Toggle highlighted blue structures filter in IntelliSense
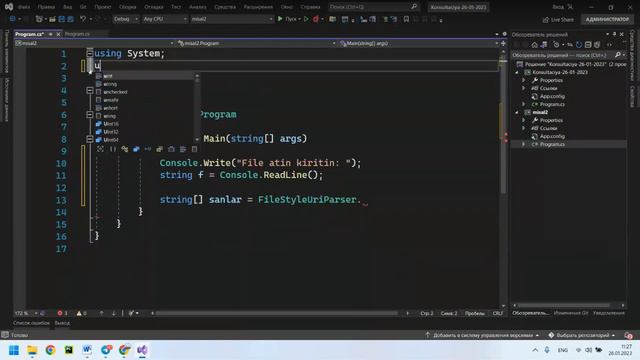The width and height of the screenshot is (640, 360). point(136,149)
